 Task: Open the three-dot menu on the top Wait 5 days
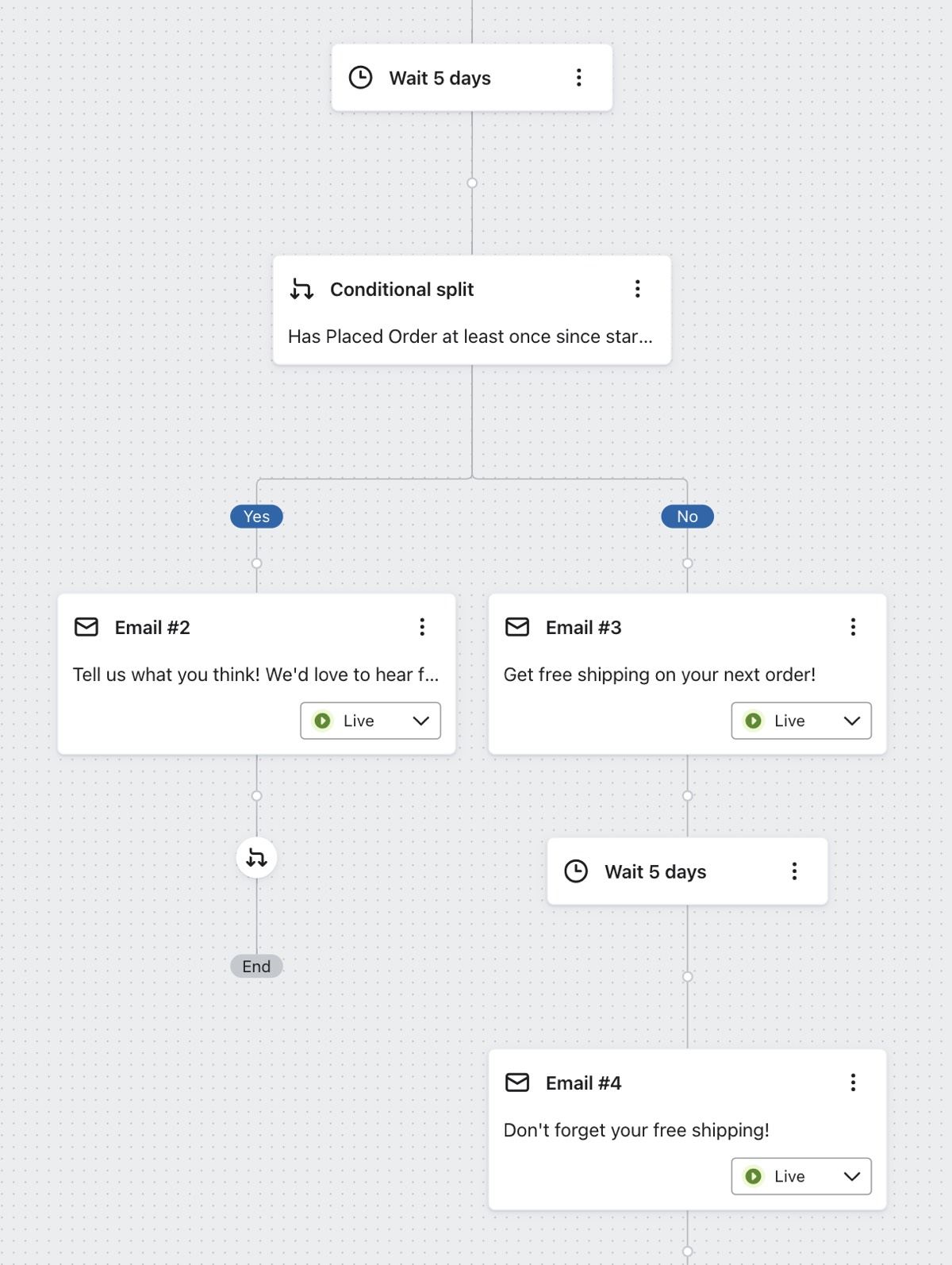[x=578, y=77]
